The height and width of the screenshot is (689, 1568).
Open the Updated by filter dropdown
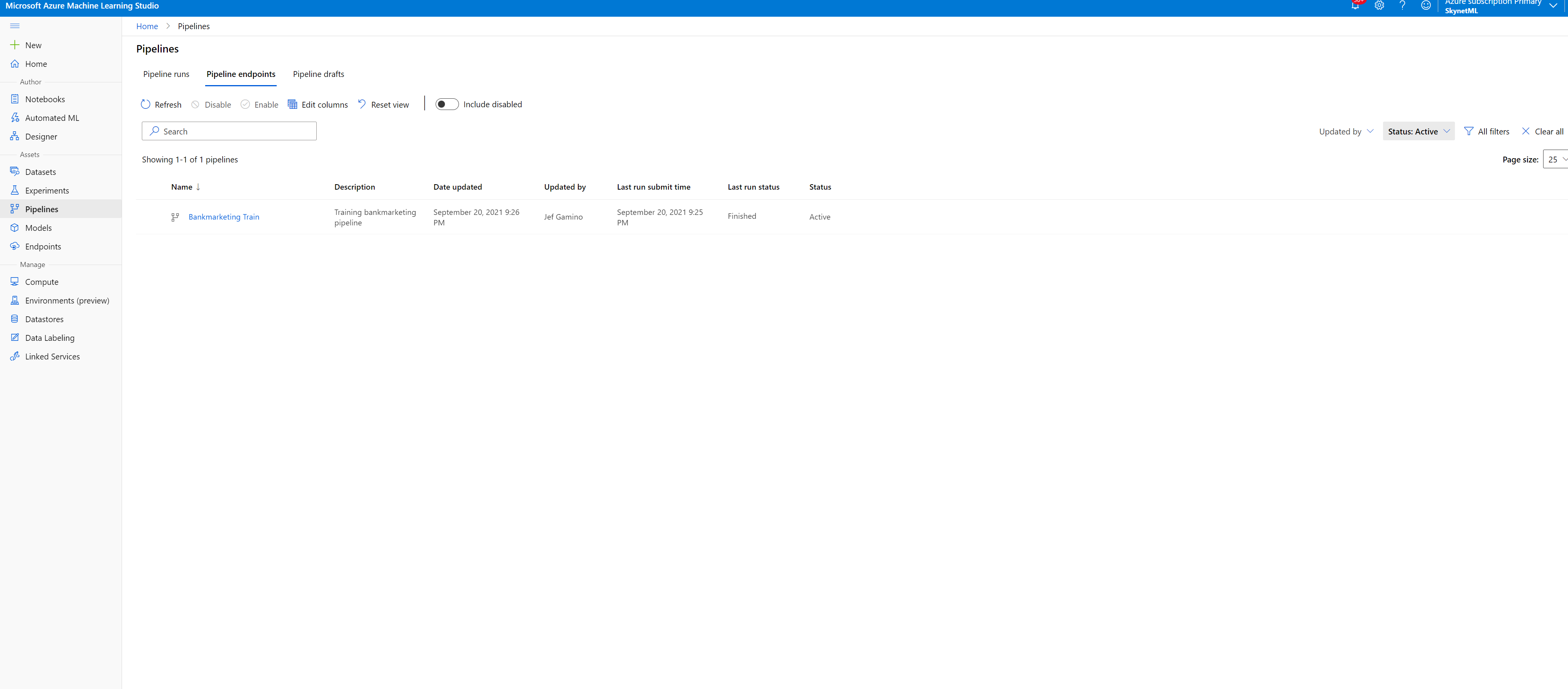(1345, 131)
